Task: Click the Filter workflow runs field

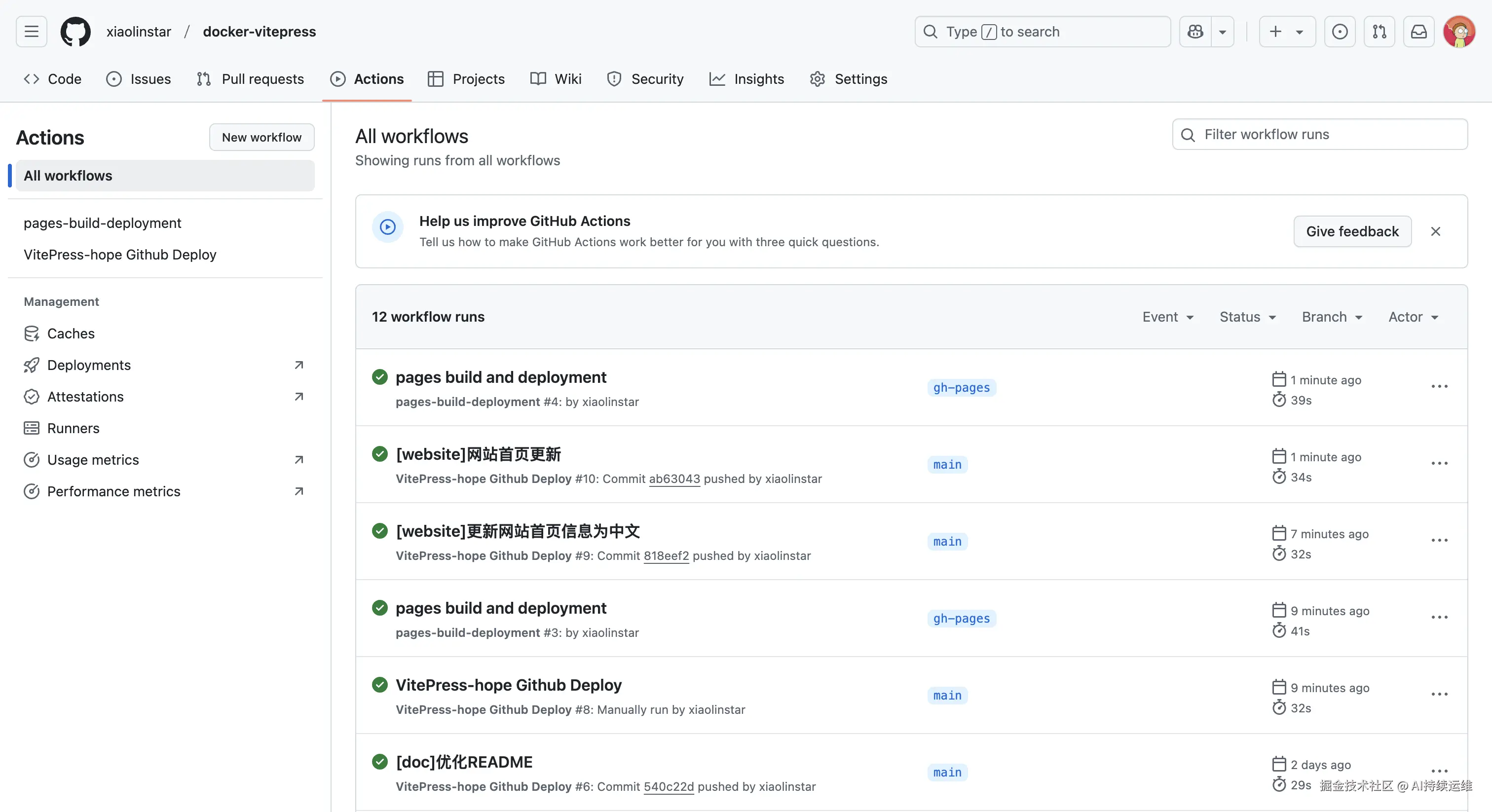Action: 1319,134
